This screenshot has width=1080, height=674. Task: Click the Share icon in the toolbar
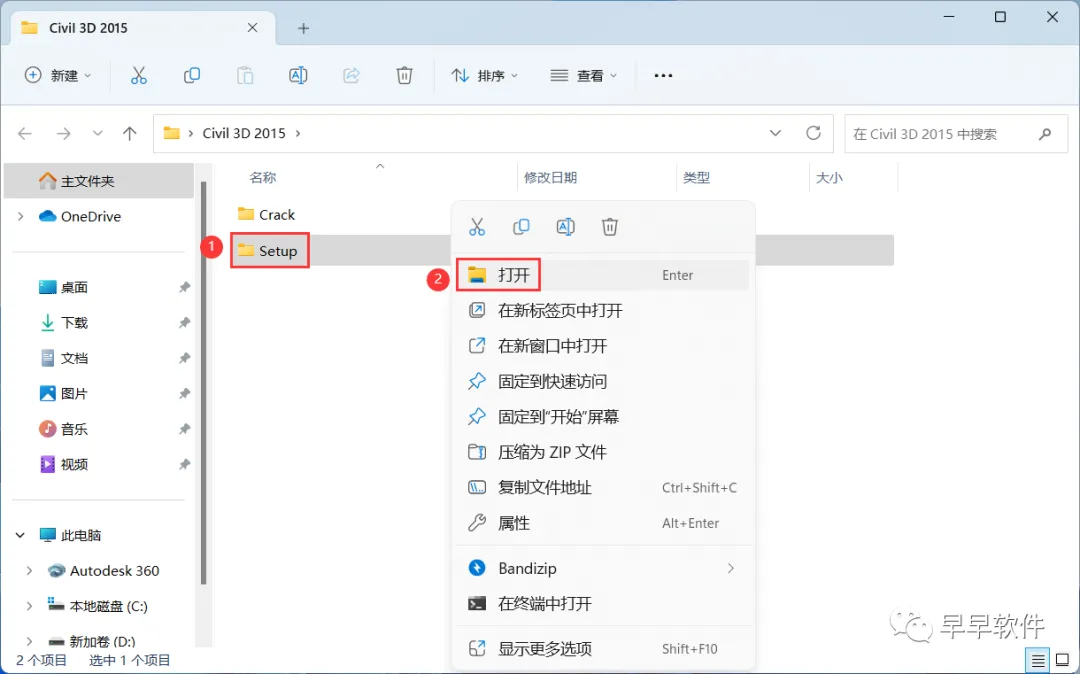(x=351, y=75)
